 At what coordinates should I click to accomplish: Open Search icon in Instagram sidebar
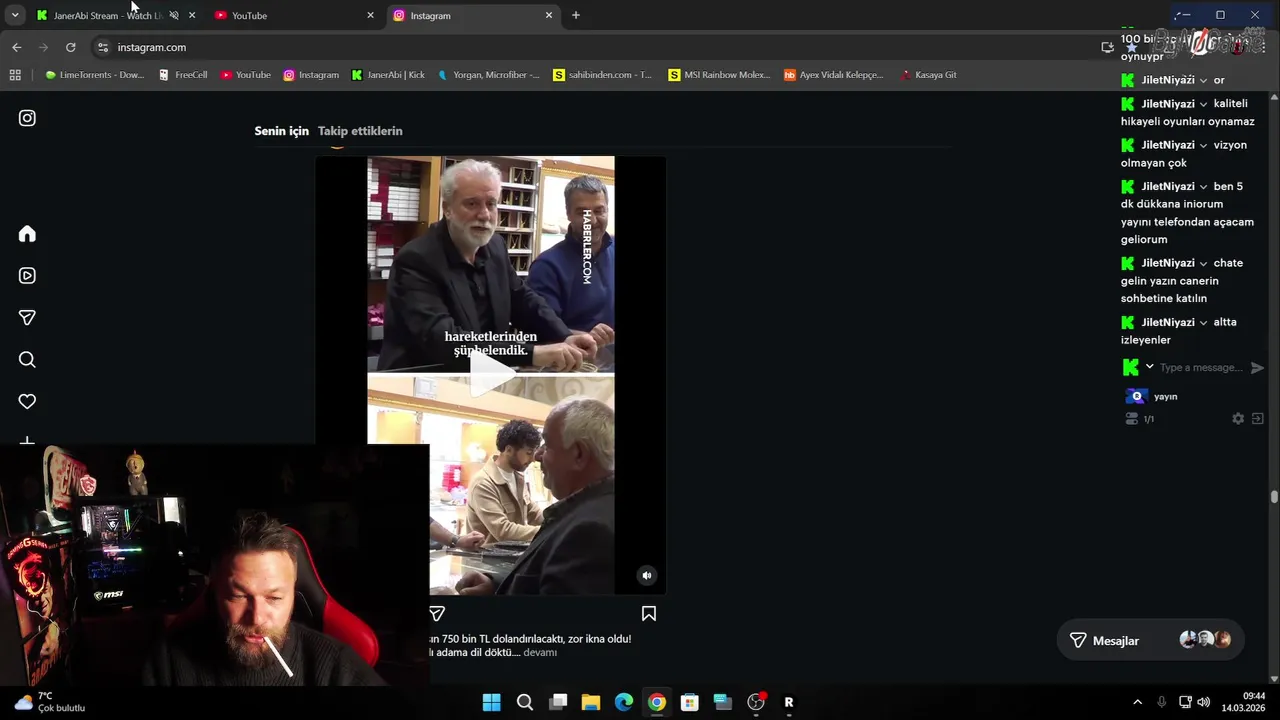(27, 360)
